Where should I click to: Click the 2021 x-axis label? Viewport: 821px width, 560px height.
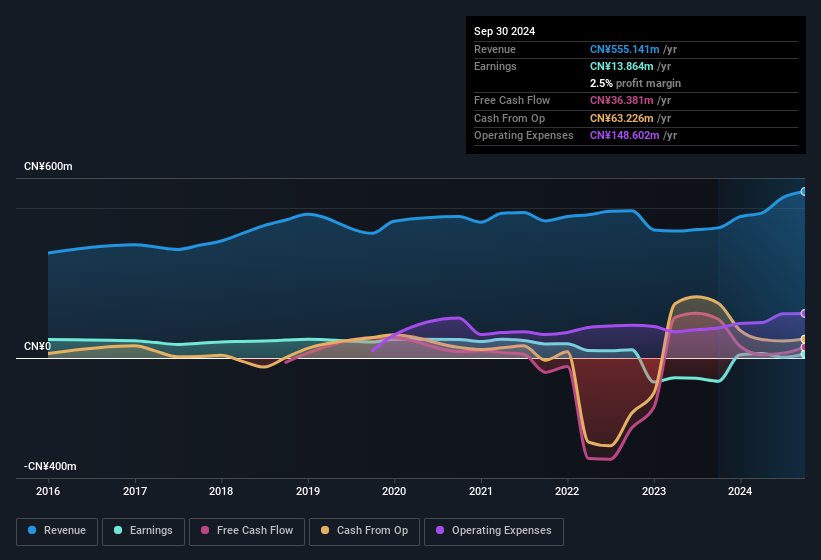click(x=481, y=491)
